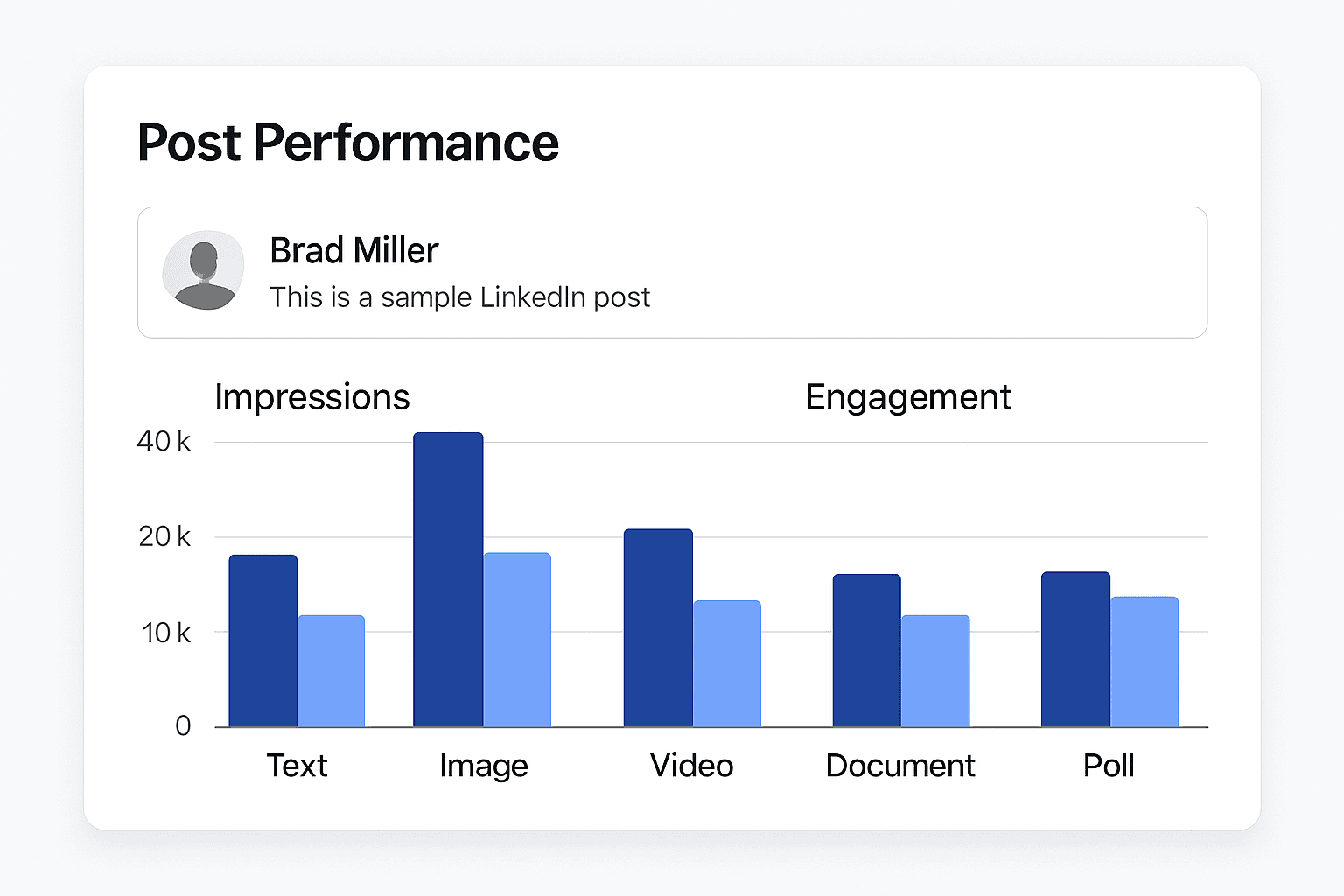The image size is (1344, 896).
Task: Select the Engagement legend label
Action: click(x=907, y=397)
